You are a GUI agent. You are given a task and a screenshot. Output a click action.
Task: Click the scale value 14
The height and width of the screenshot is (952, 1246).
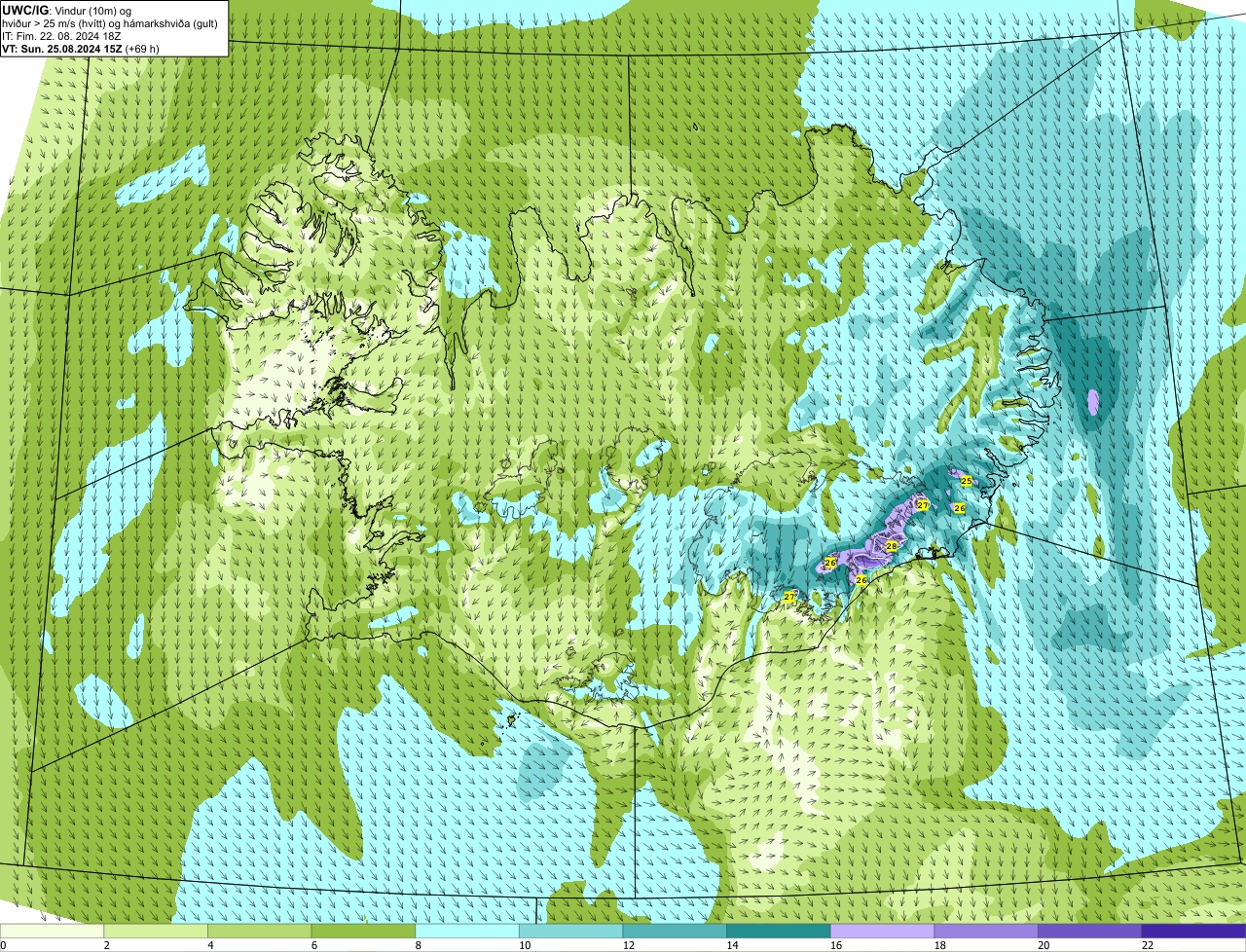(x=732, y=945)
